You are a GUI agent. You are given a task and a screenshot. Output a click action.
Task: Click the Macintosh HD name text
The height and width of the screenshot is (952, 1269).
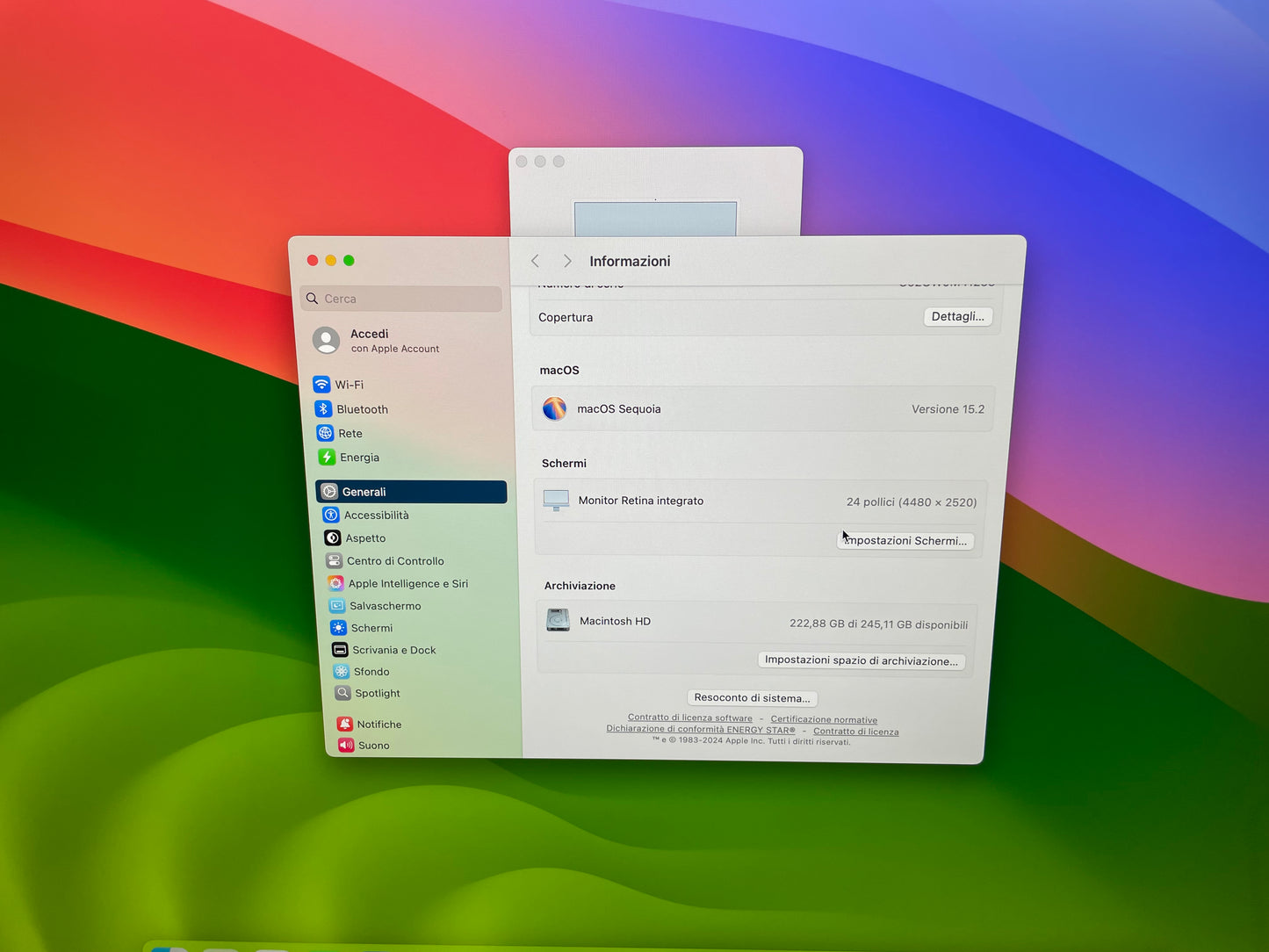point(616,621)
